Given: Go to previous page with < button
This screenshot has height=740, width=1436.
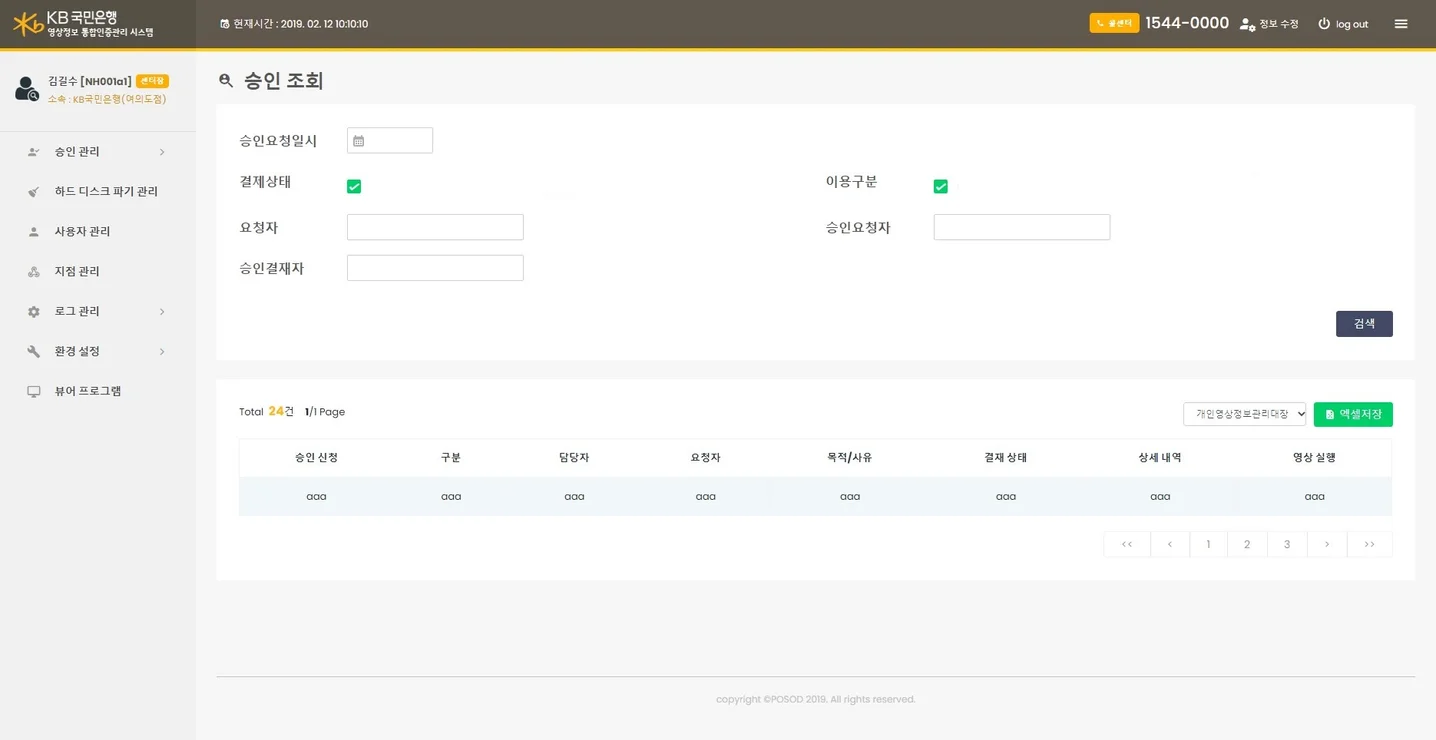Looking at the screenshot, I should click(1170, 544).
